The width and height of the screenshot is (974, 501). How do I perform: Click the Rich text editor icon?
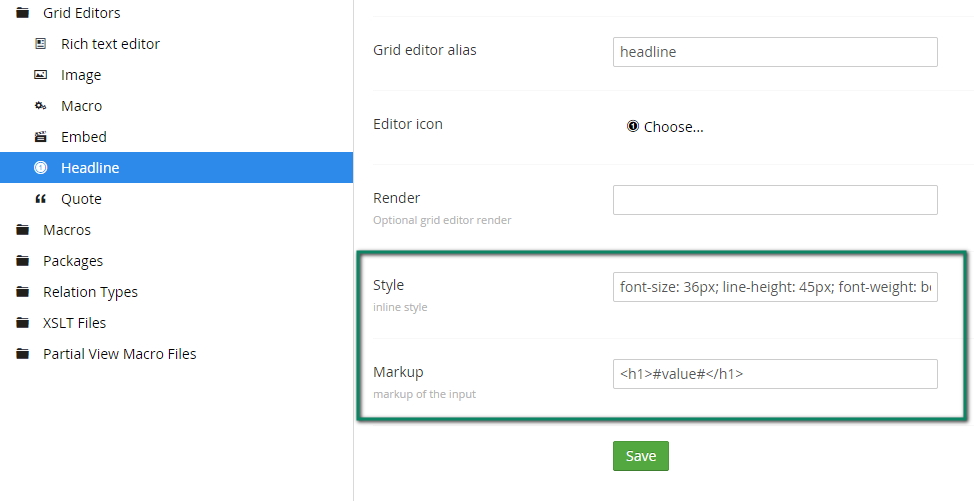tap(40, 44)
